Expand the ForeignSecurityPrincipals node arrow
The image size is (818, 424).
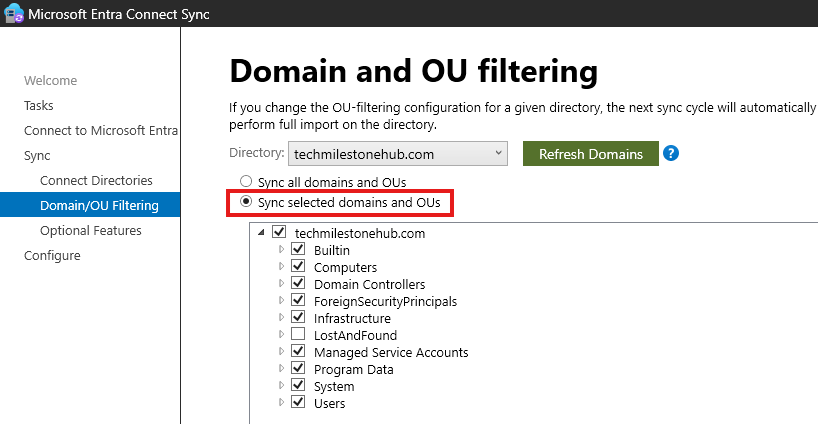point(281,300)
